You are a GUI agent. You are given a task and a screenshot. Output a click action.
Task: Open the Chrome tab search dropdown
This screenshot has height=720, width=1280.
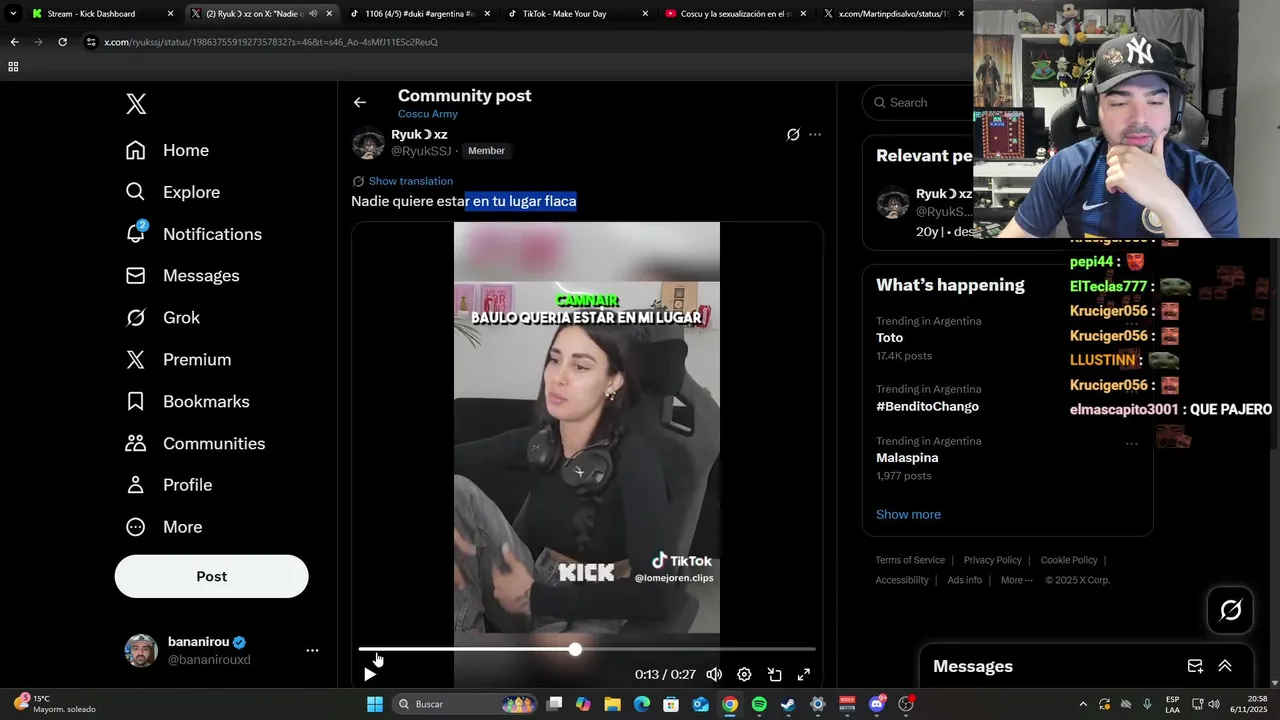[x=13, y=14]
